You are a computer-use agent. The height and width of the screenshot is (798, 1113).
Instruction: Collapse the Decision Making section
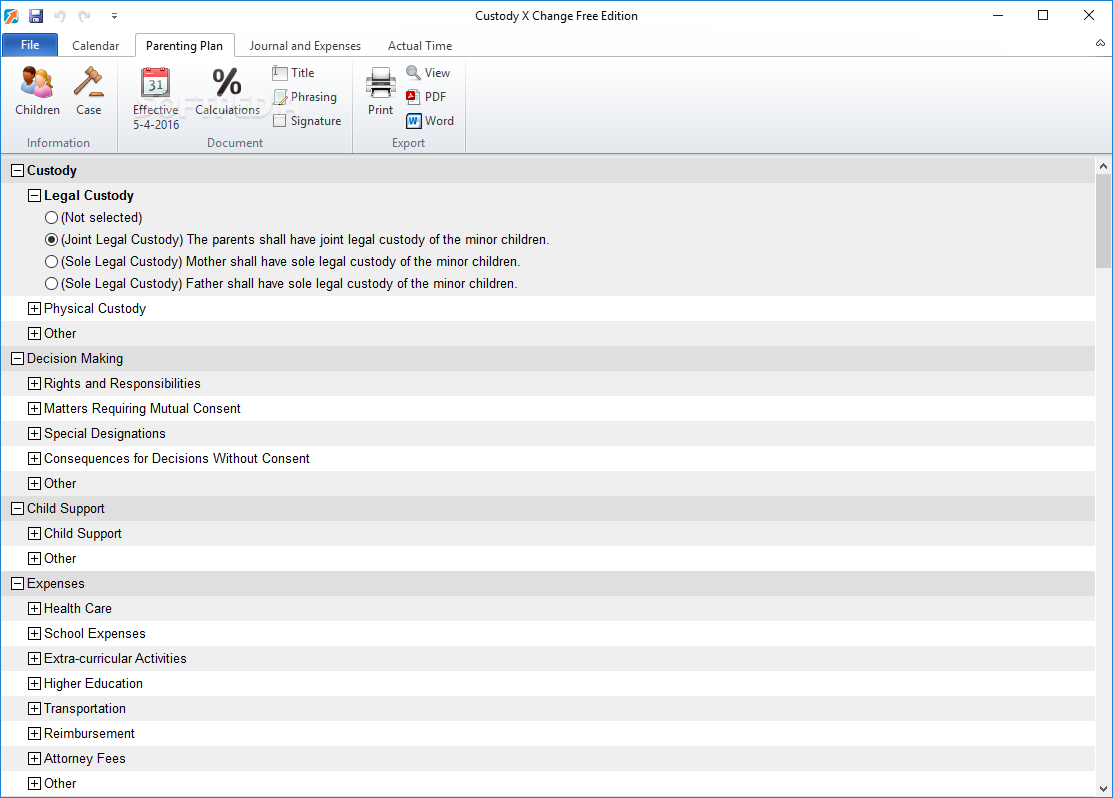18,359
